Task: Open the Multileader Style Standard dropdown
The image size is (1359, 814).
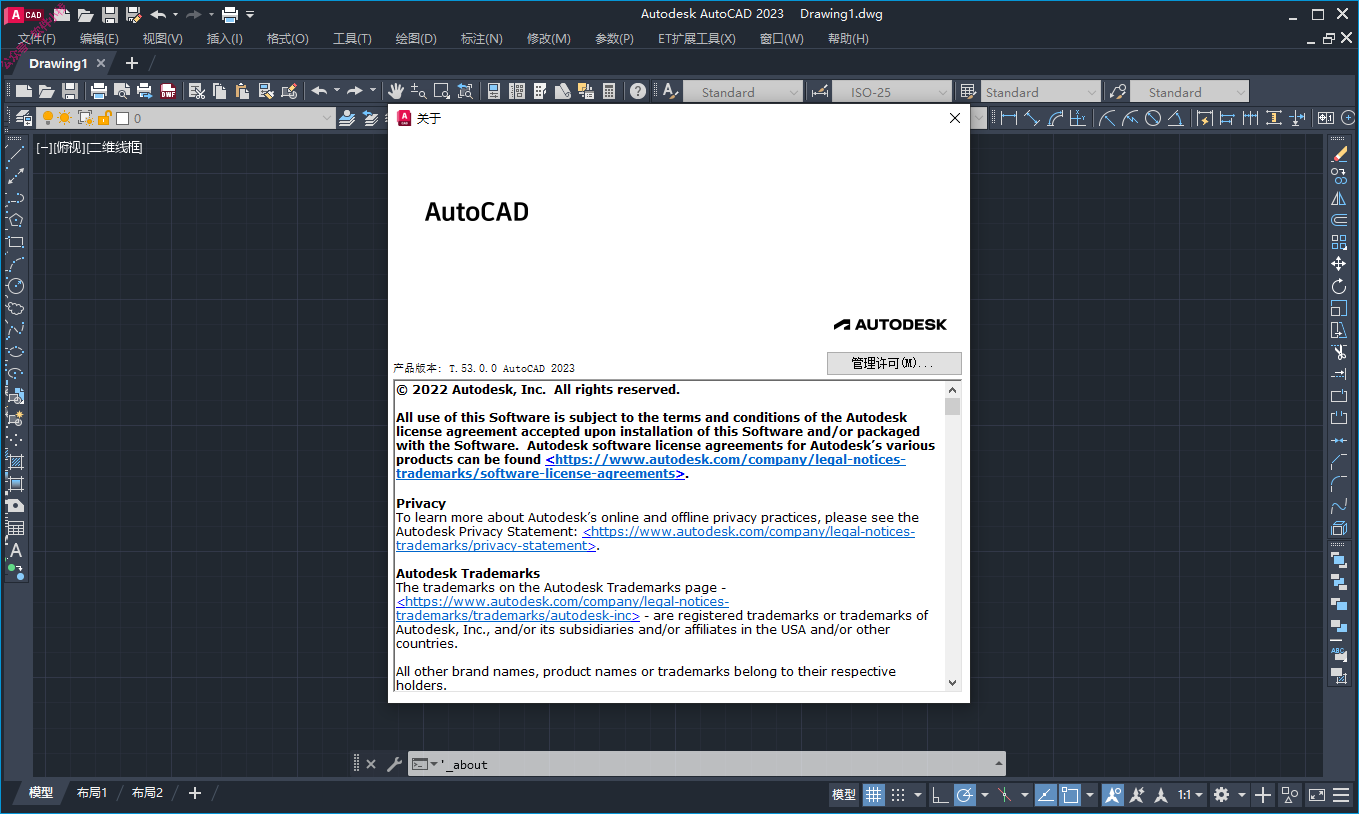Action: click(1189, 92)
